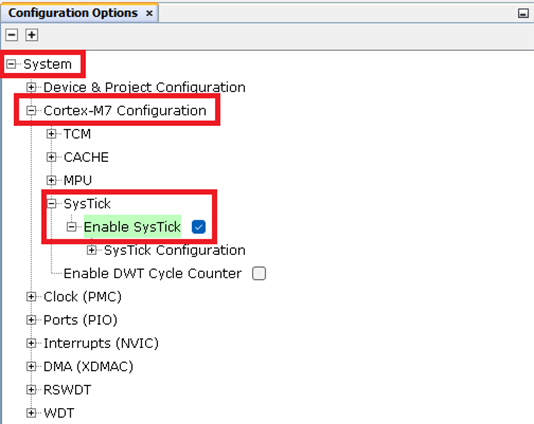Expand the SysTick Configuration node
The width and height of the screenshot is (534, 424).
91,250
